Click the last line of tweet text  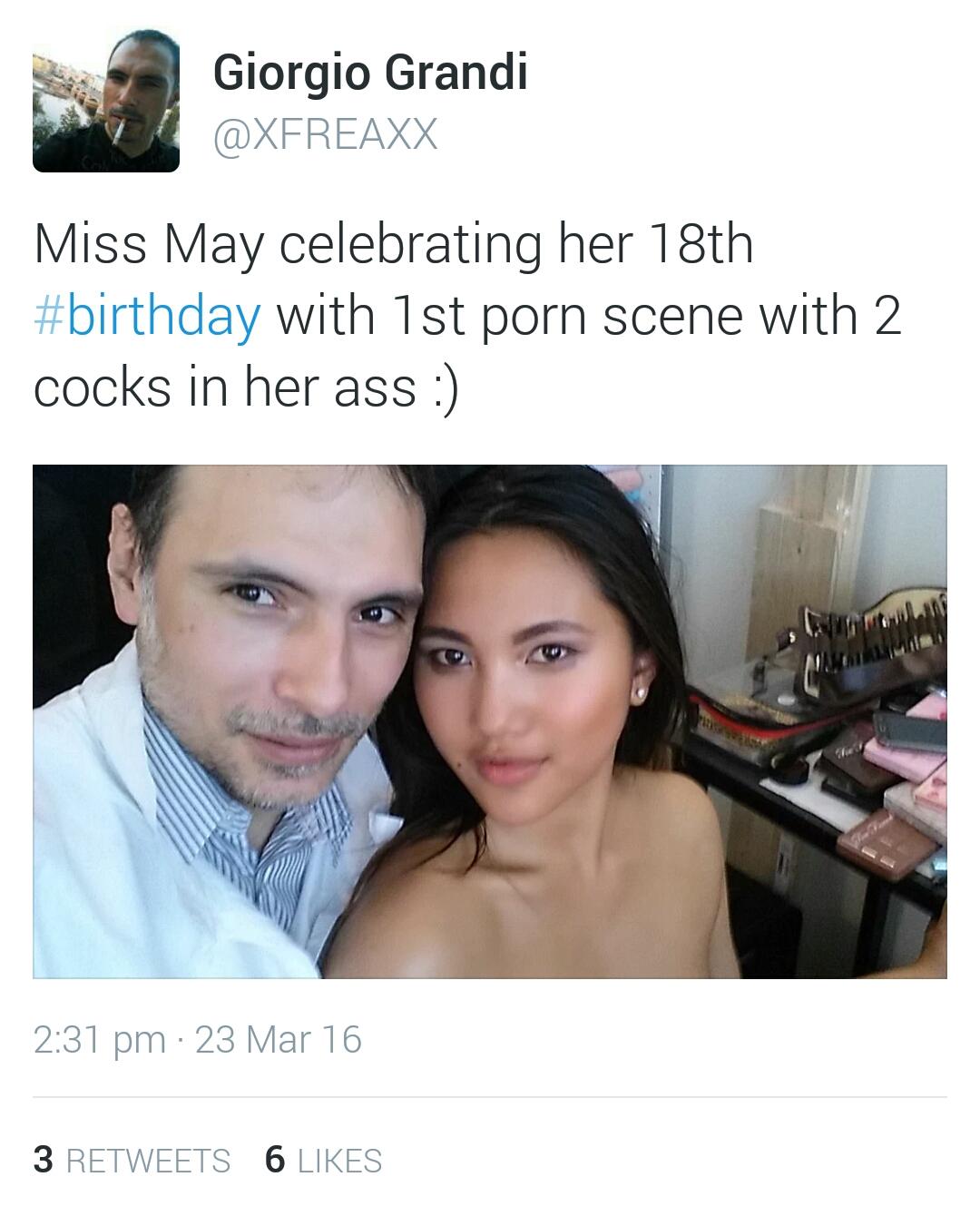246,387
